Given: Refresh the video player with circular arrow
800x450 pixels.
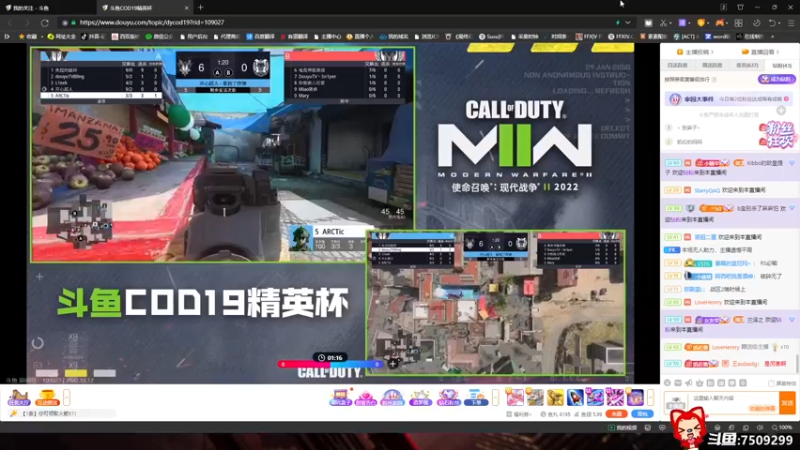Looking at the screenshot, I should 38,343.
